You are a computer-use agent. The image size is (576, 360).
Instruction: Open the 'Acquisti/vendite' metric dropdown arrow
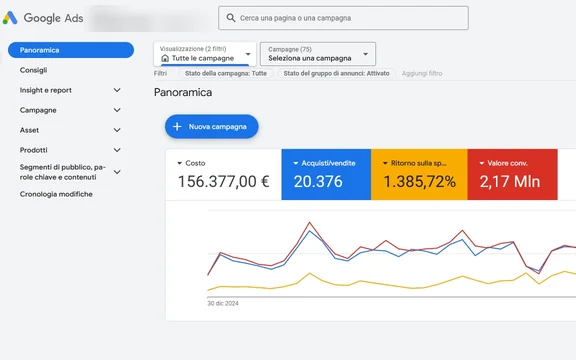tap(296, 163)
